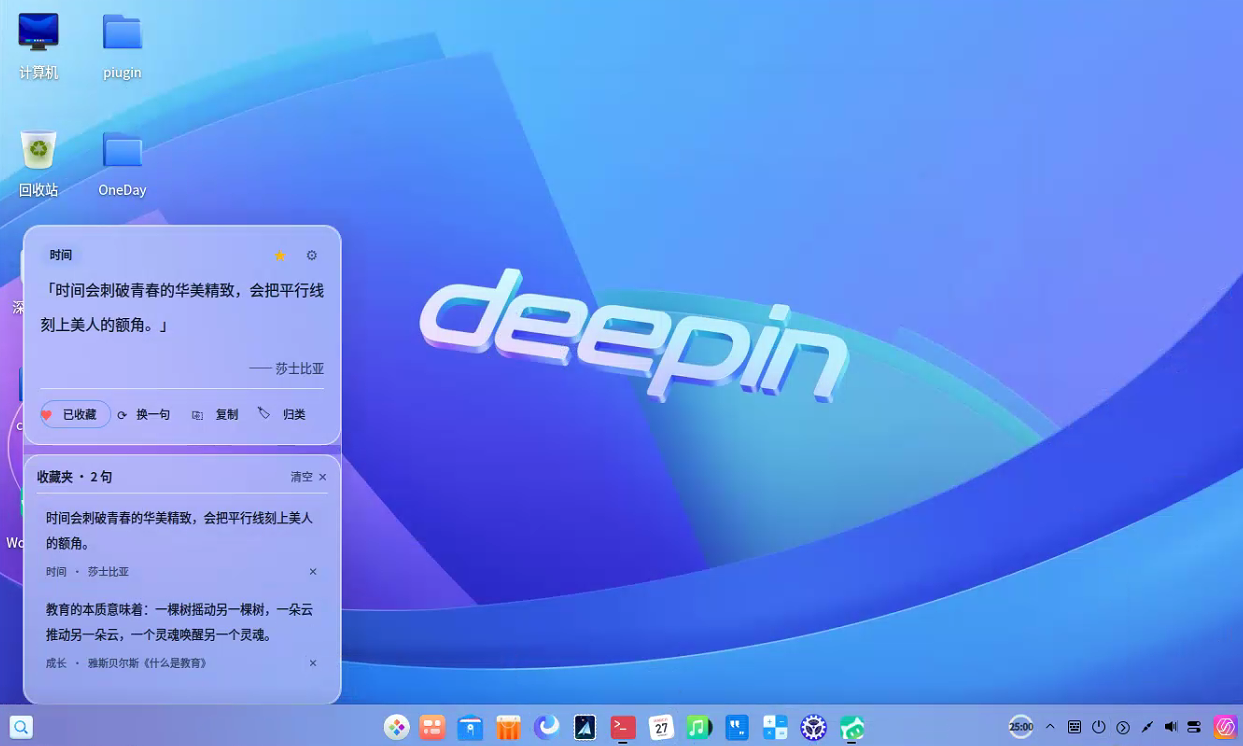Open the calendar dock icon showing 27
The height and width of the screenshot is (746, 1243).
coord(661,727)
